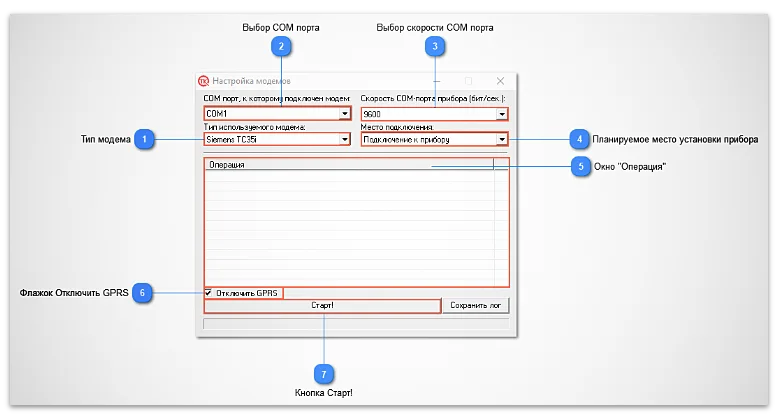
Task: Click the Сохранить лог button
Action: (478, 306)
